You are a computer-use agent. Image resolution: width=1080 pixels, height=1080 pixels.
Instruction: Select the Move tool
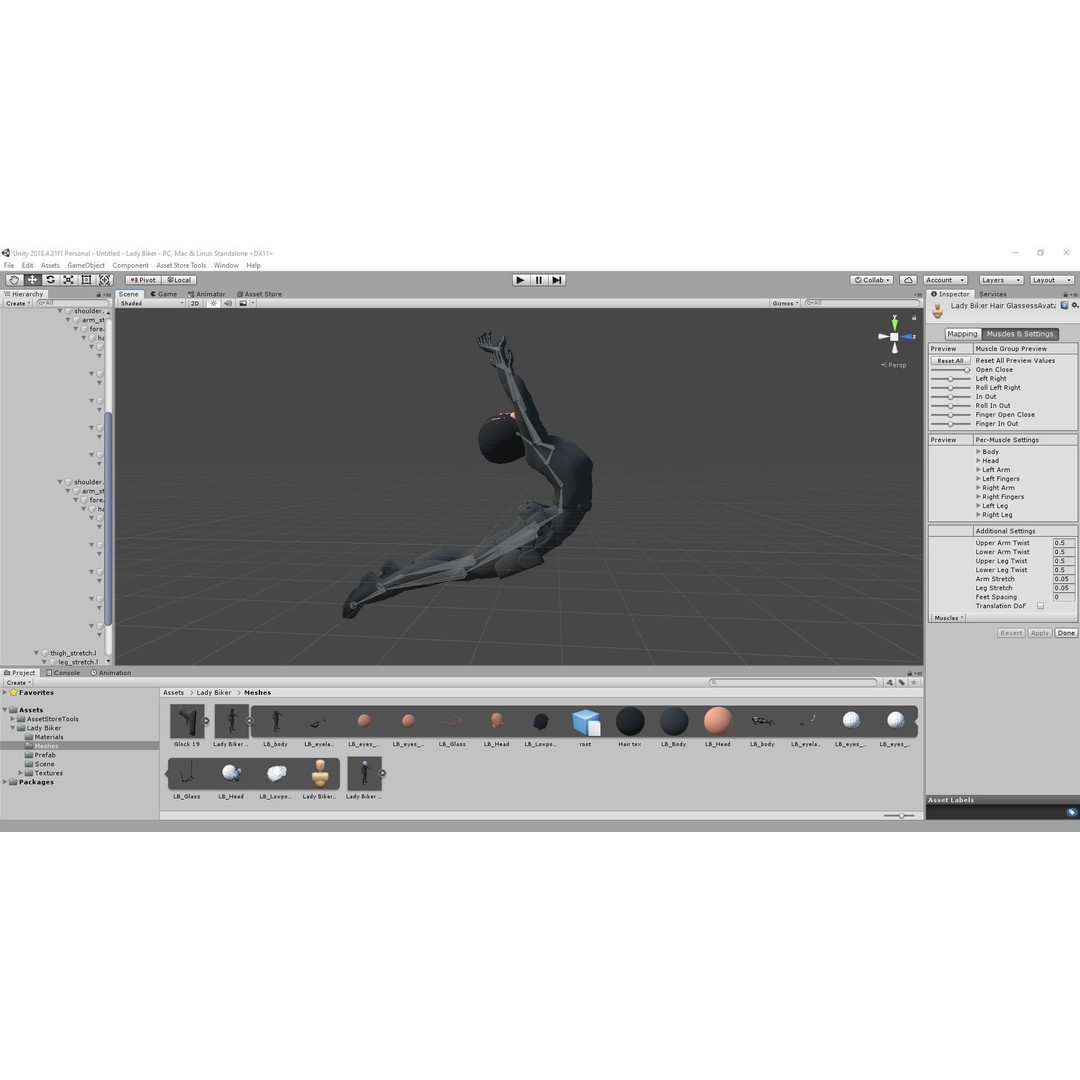pyautogui.click(x=32, y=280)
